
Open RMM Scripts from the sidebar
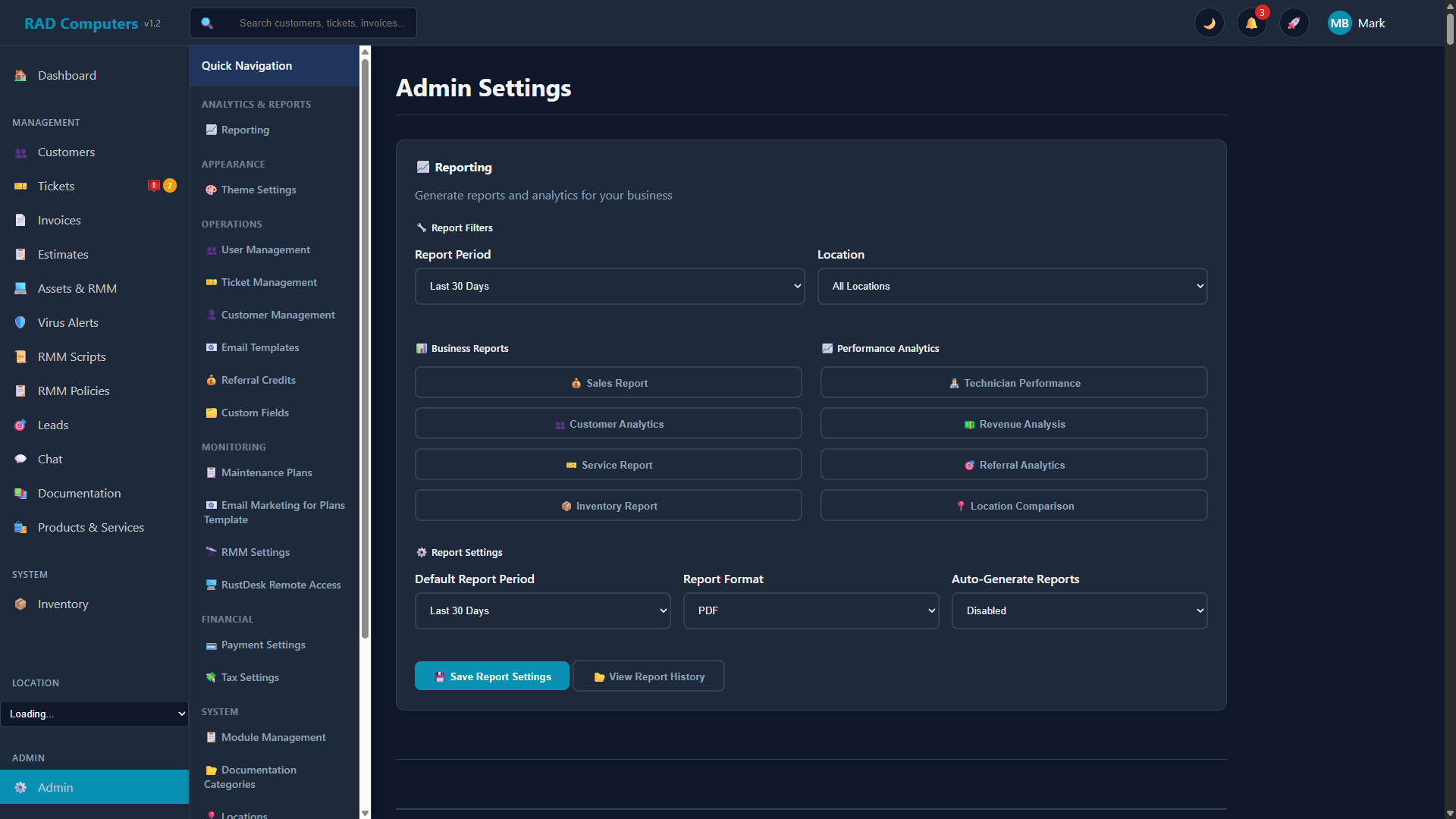(x=71, y=356)
